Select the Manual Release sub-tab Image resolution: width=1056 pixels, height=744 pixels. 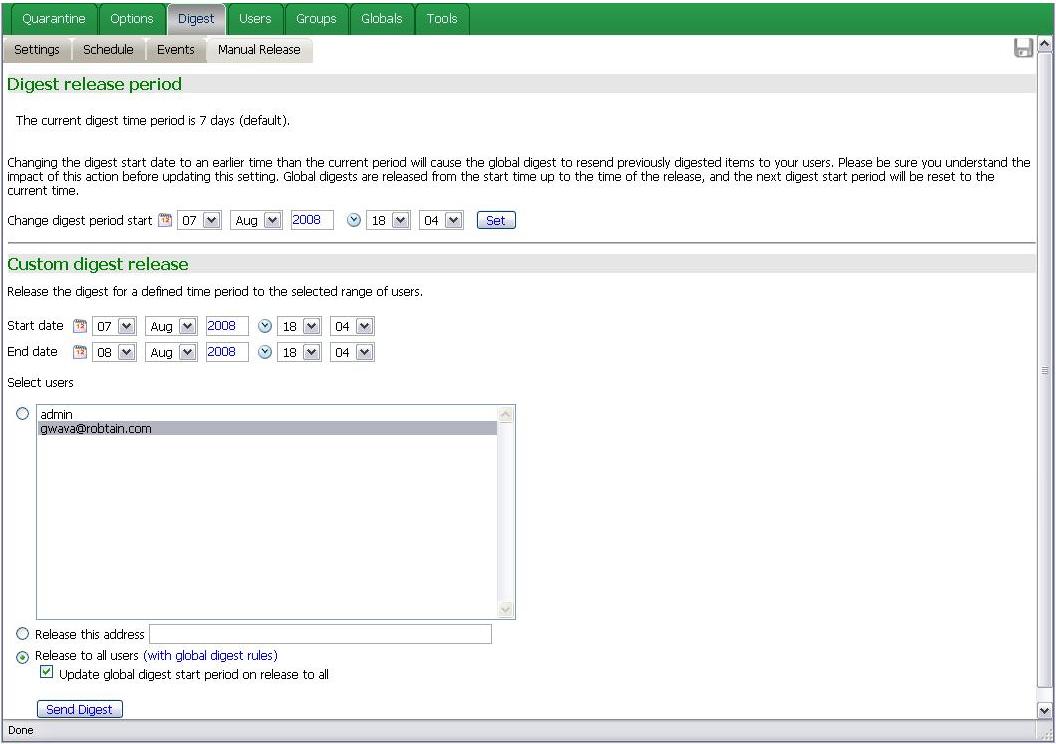(259, 49)
